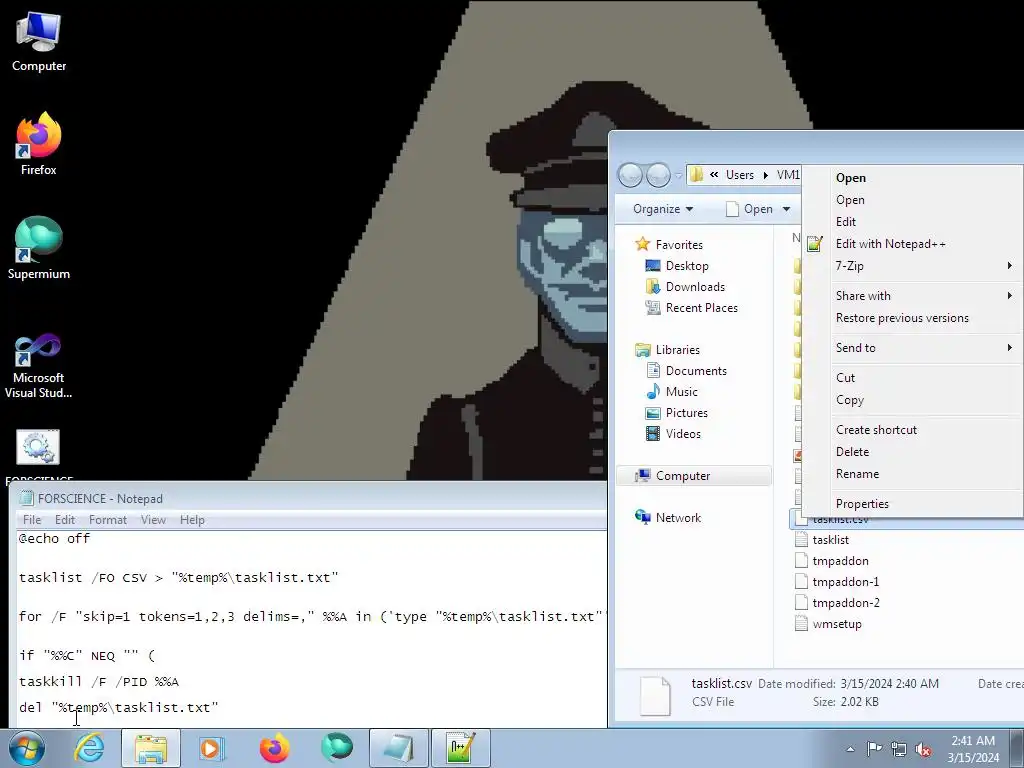Screen dimensions: 1024x768
Task: Open Notepad's Help menu
Action: [x=192, y=520]
